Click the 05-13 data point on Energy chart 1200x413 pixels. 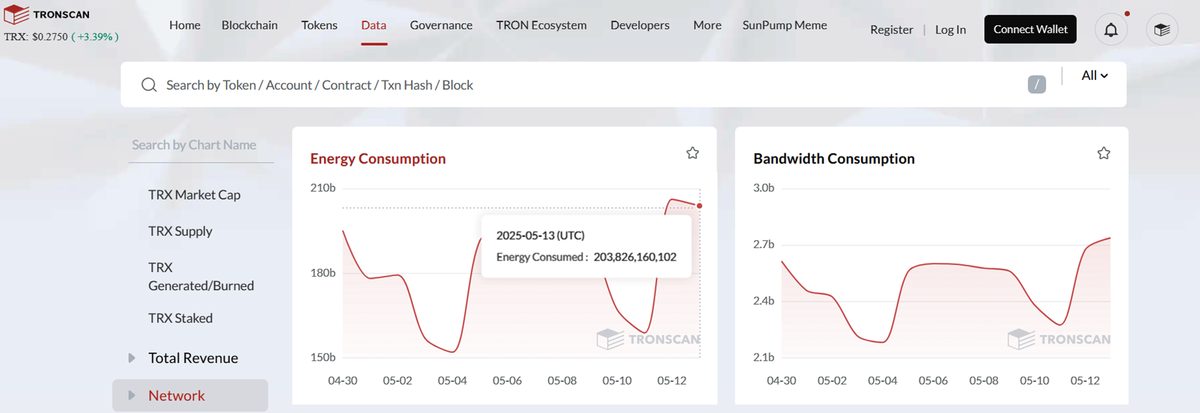(699, 206)
